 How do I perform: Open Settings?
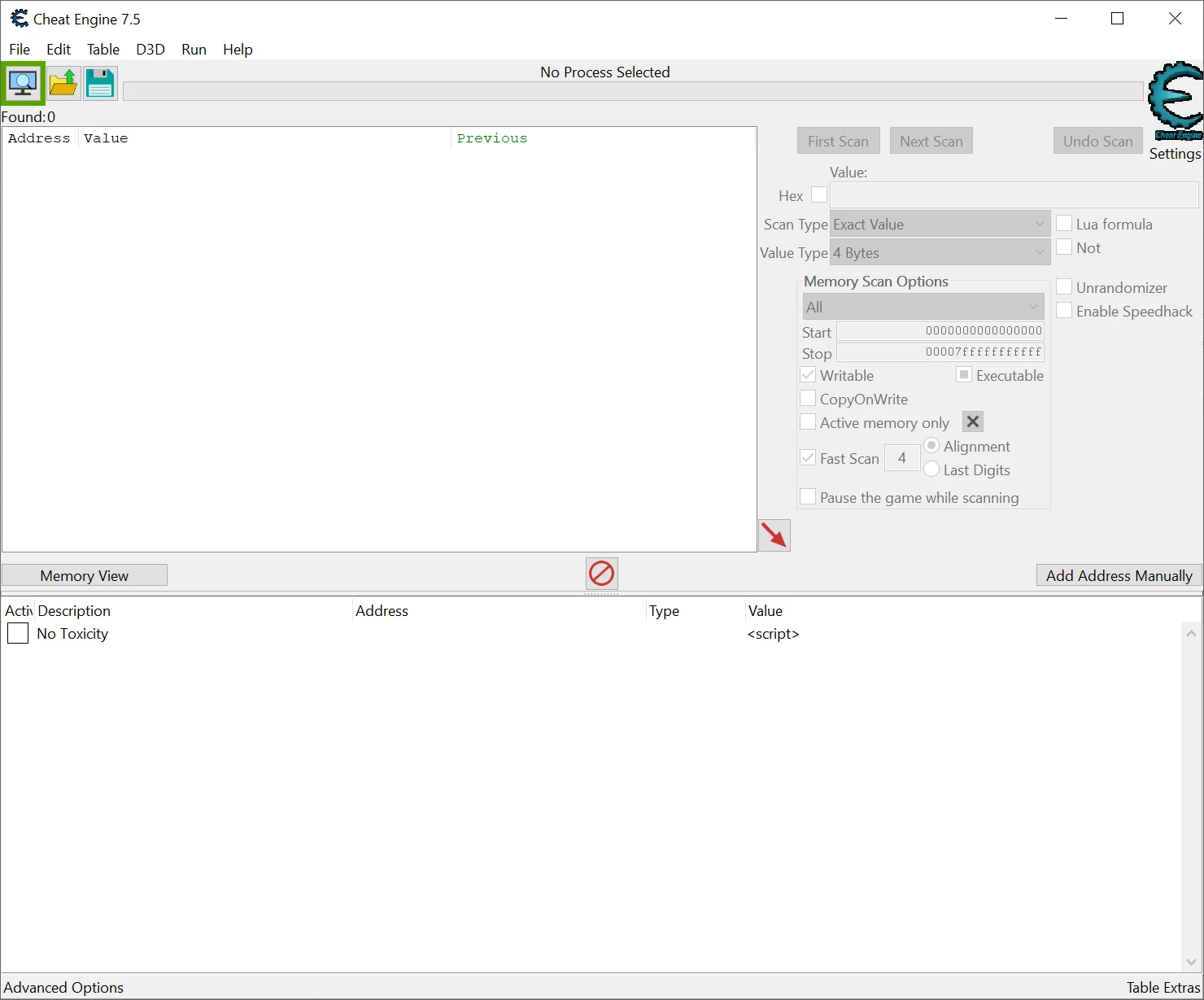[x=1175, y=154]
